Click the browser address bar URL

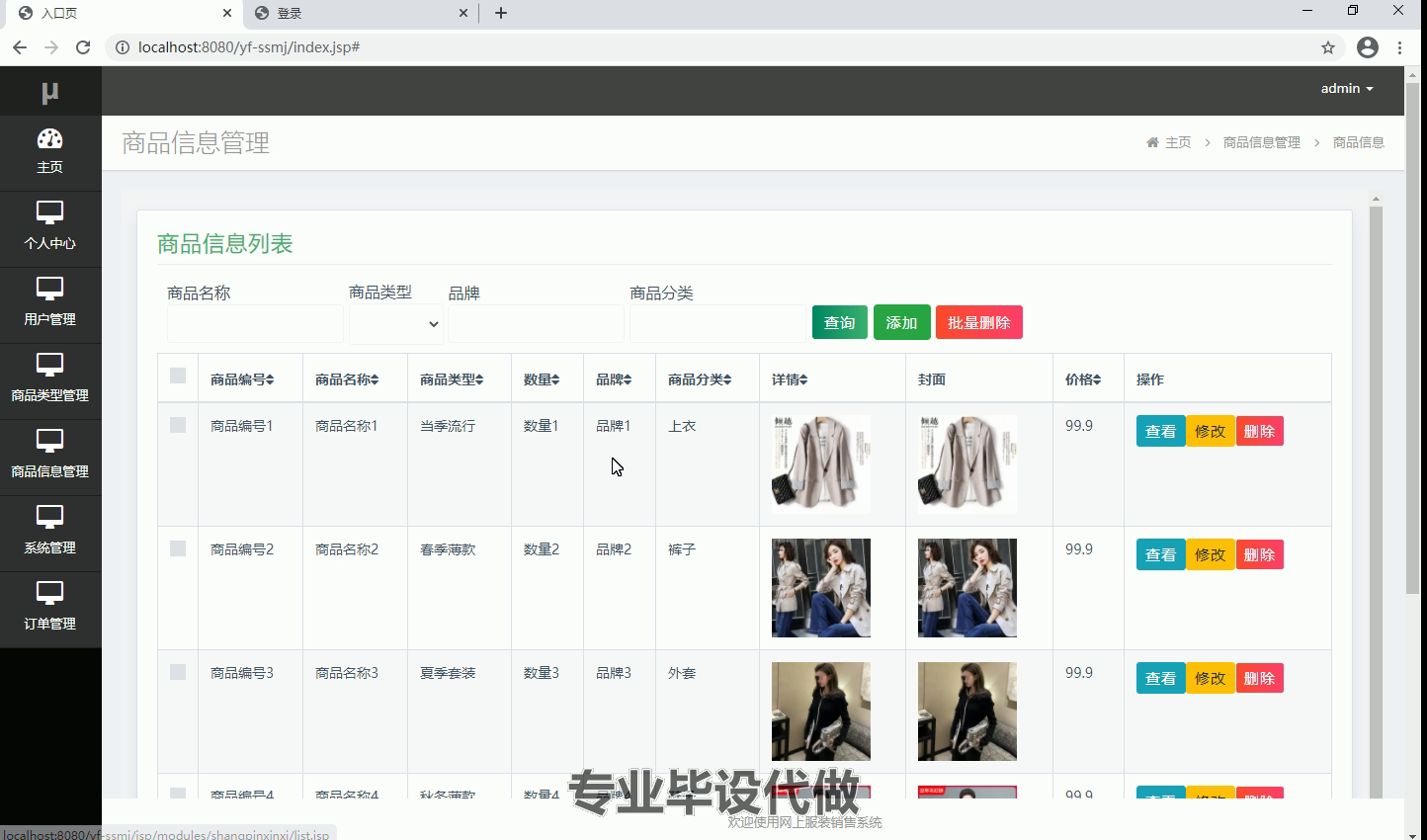click(x=249, y=47)
